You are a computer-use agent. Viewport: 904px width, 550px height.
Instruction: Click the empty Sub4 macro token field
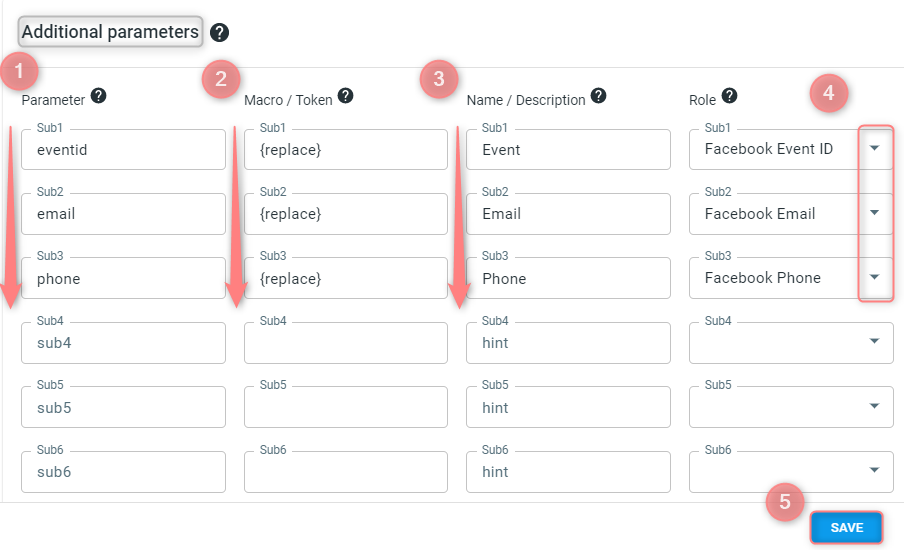pyautogui.click(x=346, y=342)
